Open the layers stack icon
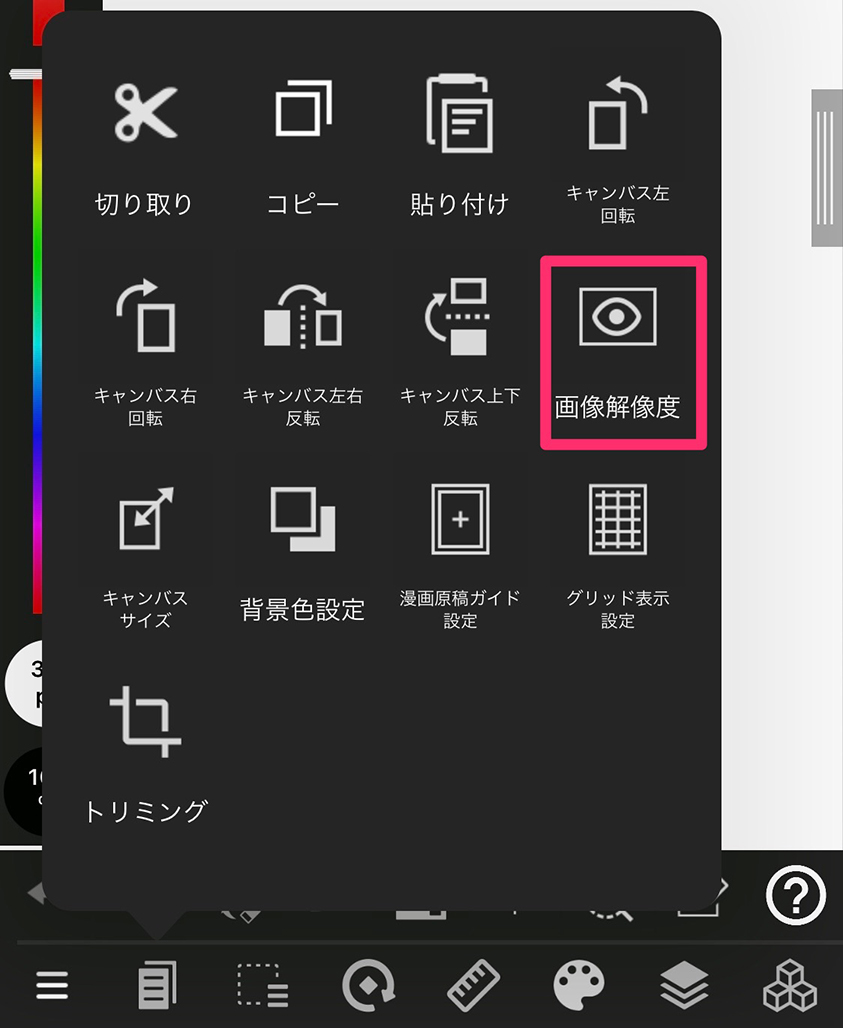This screenshot has width=843, height=1028. click(x=684, y=985)
